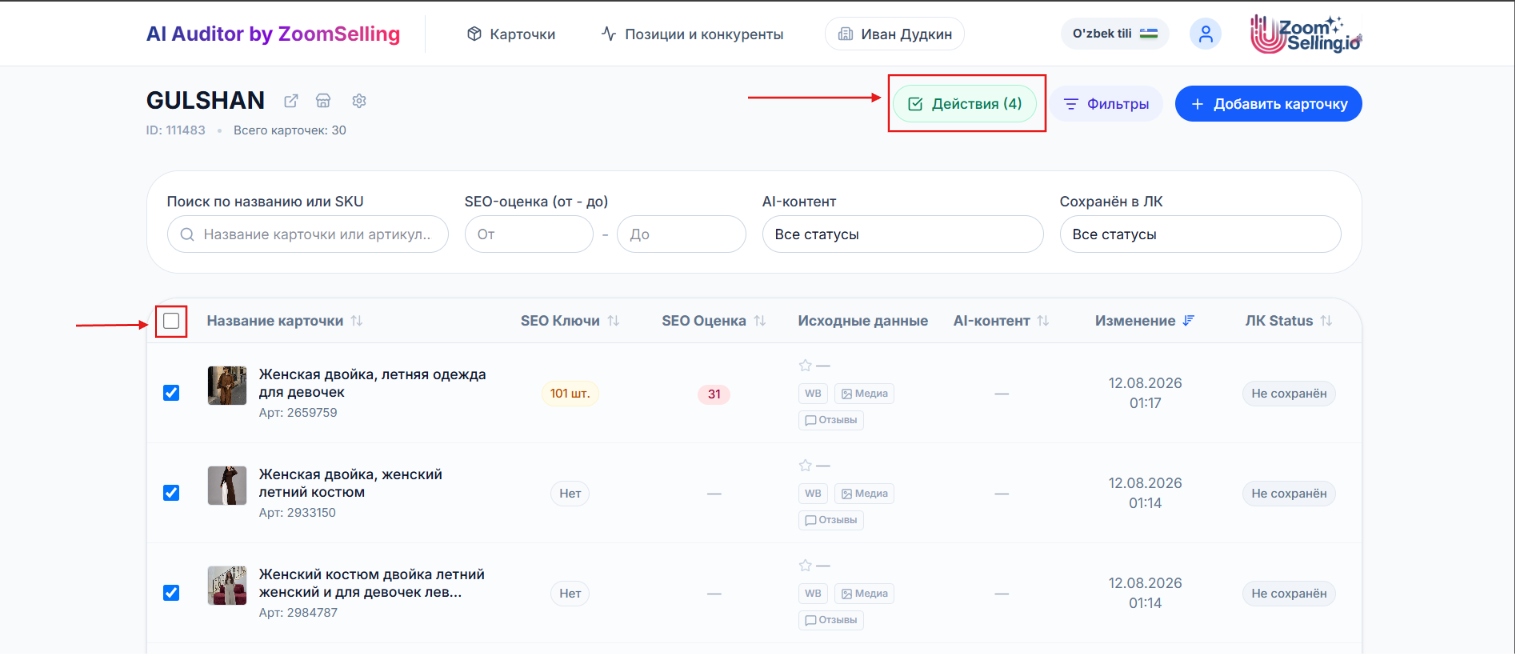
Task: Click Нет keys badge in row Арт: 2933150
Action: click(570, 493)
